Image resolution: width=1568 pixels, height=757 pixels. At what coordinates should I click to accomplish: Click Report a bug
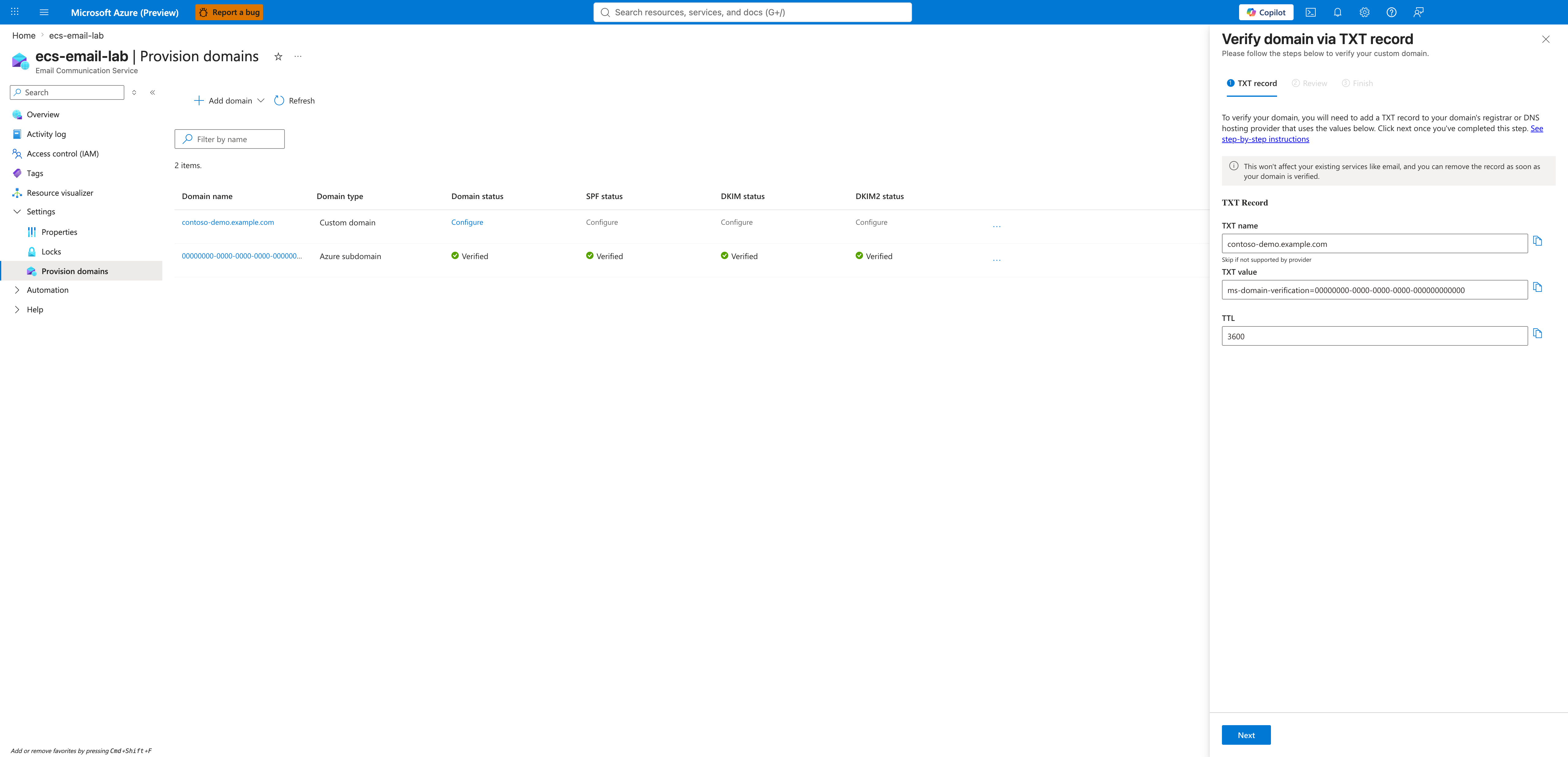coord(229,12)
